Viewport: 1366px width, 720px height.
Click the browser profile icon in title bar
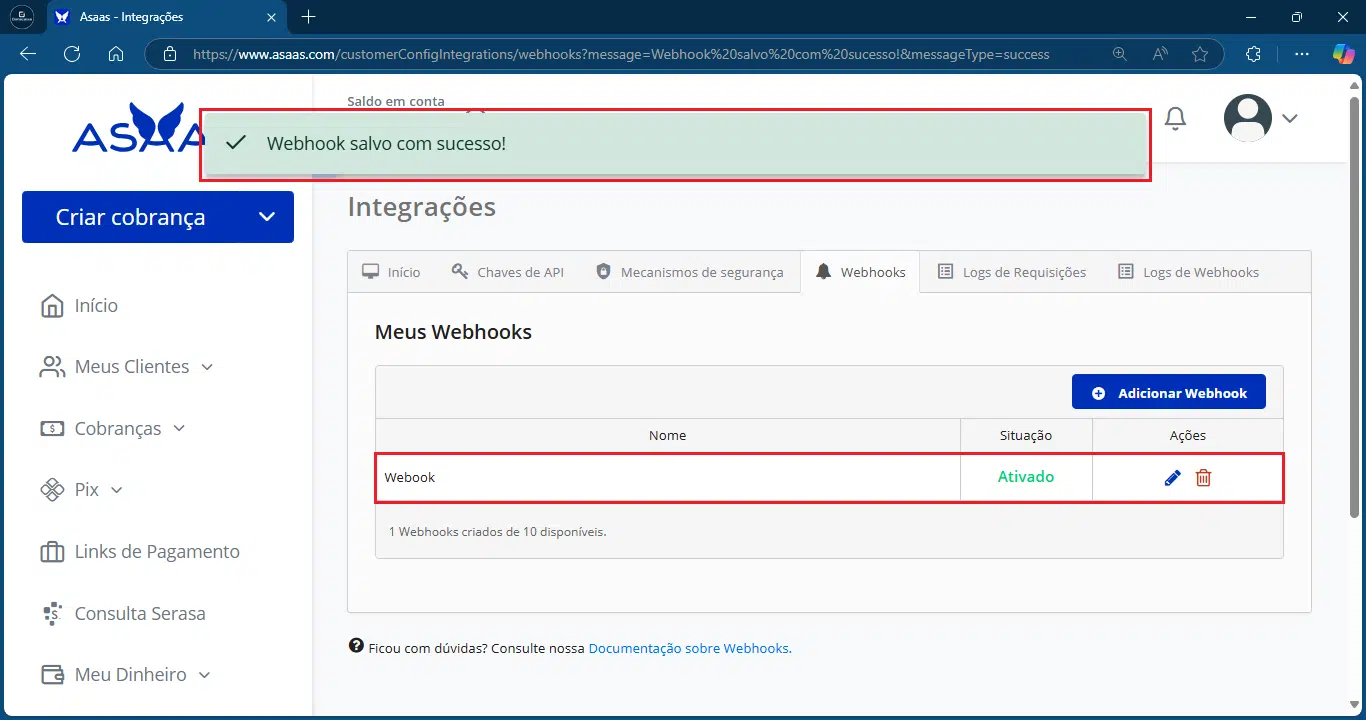(x=22, y=17)
